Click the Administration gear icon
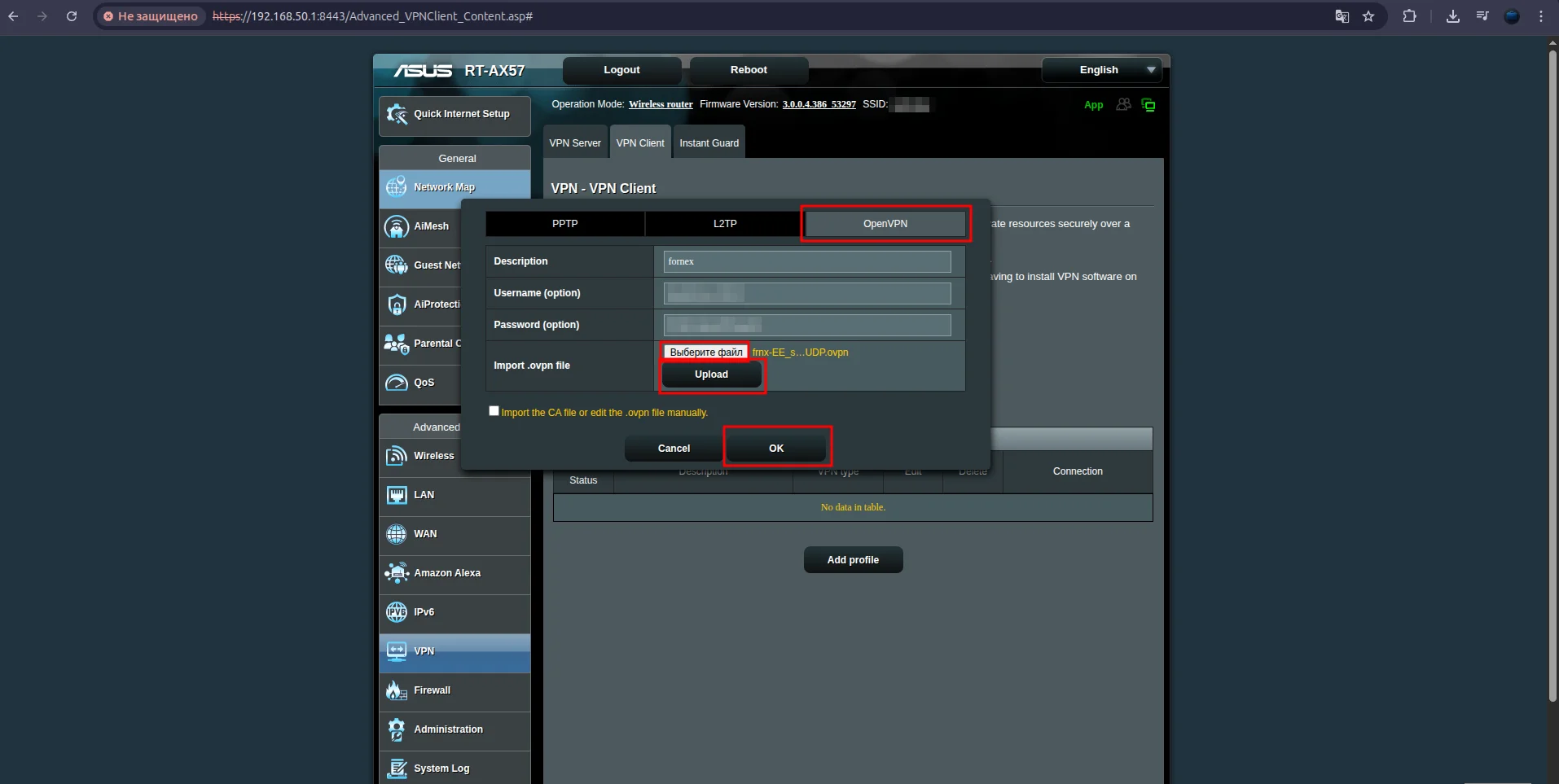The width and height of the screenshot is (1559, 784). [x=397, y=729]
